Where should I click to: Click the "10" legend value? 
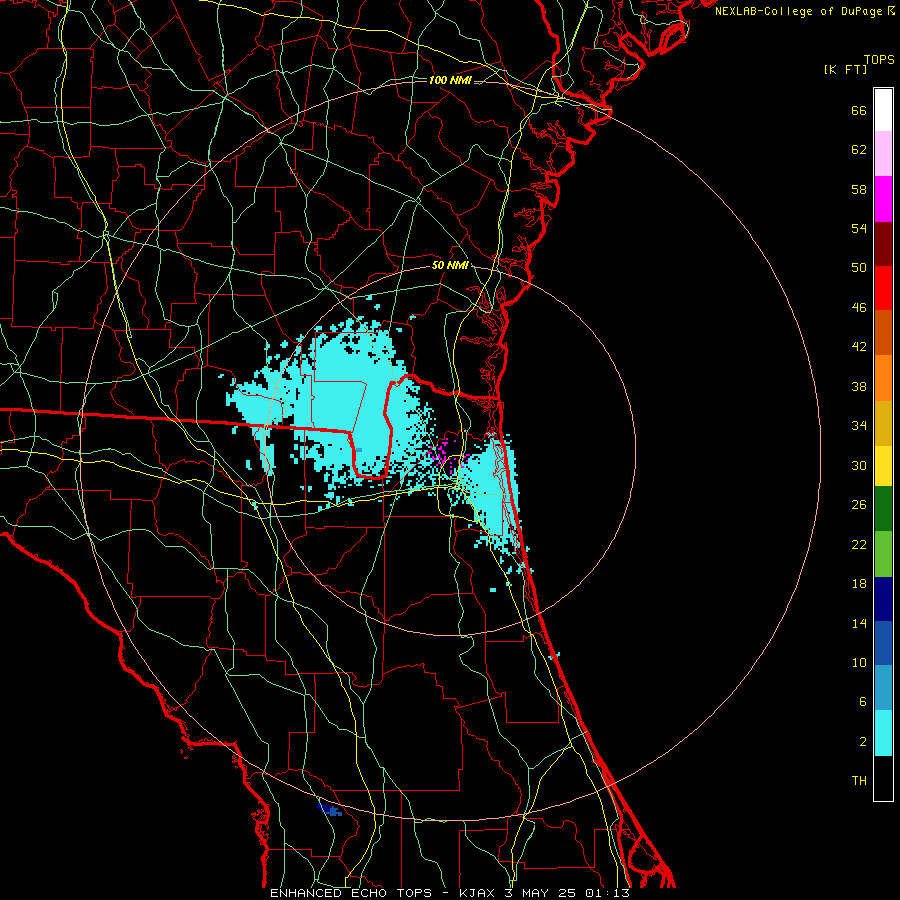[x=859, y=663]
